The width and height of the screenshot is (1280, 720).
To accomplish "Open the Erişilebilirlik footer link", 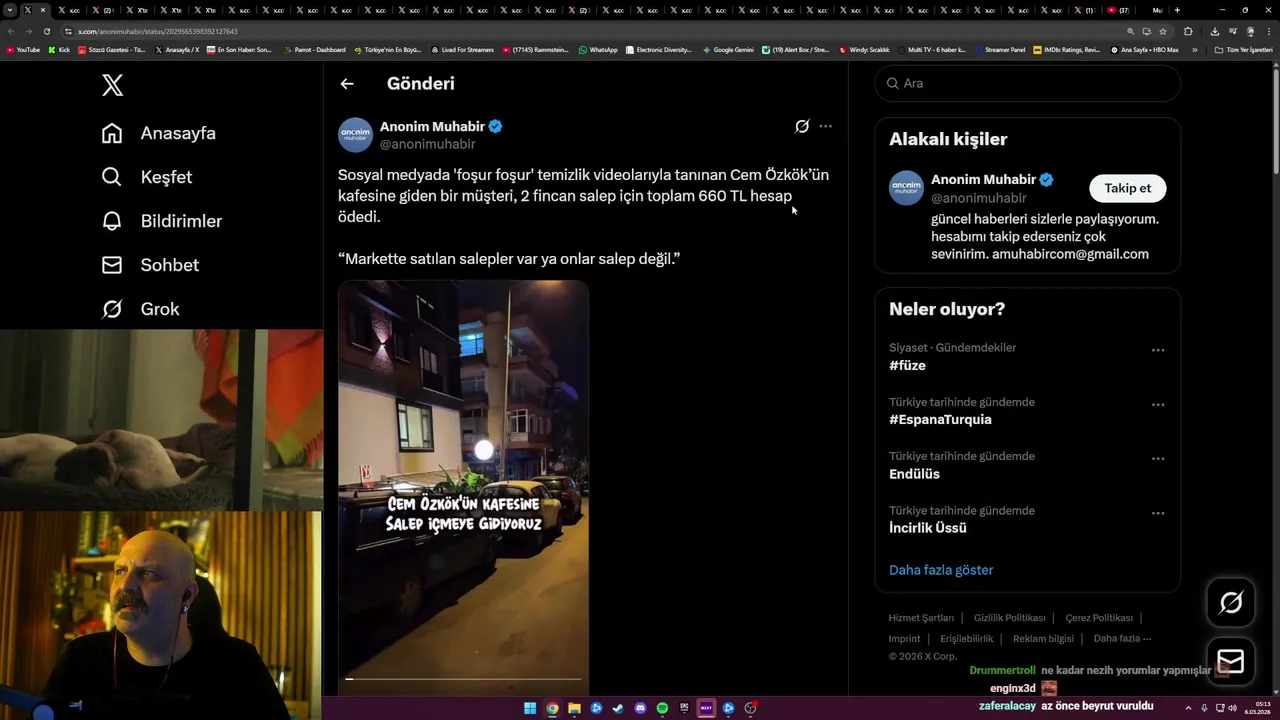I will pyautogui.click(x=966, y=639).
